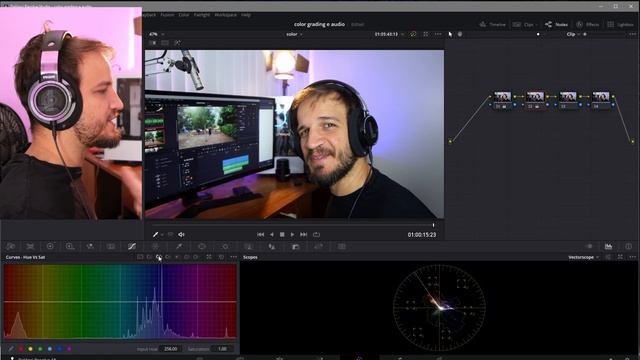
Task: Open the Power Window palette
Action: point(202,246)
